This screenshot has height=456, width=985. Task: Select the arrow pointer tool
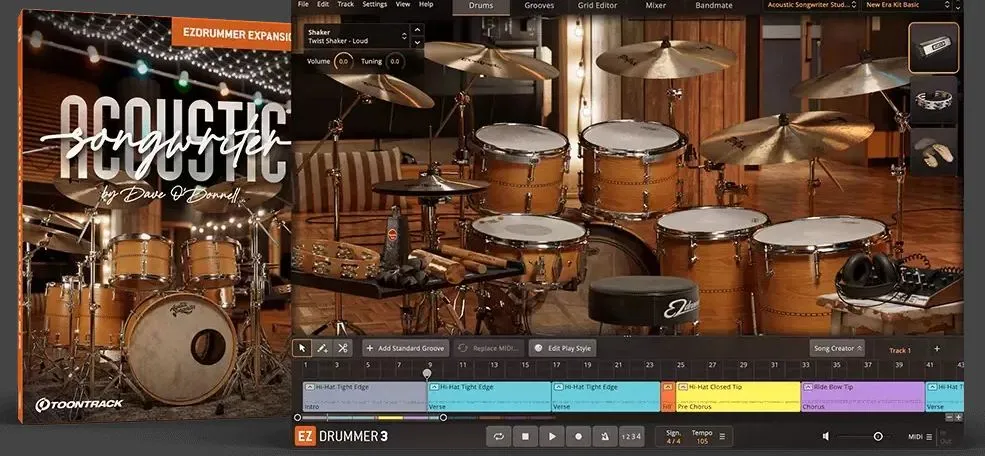coord(302,348)
